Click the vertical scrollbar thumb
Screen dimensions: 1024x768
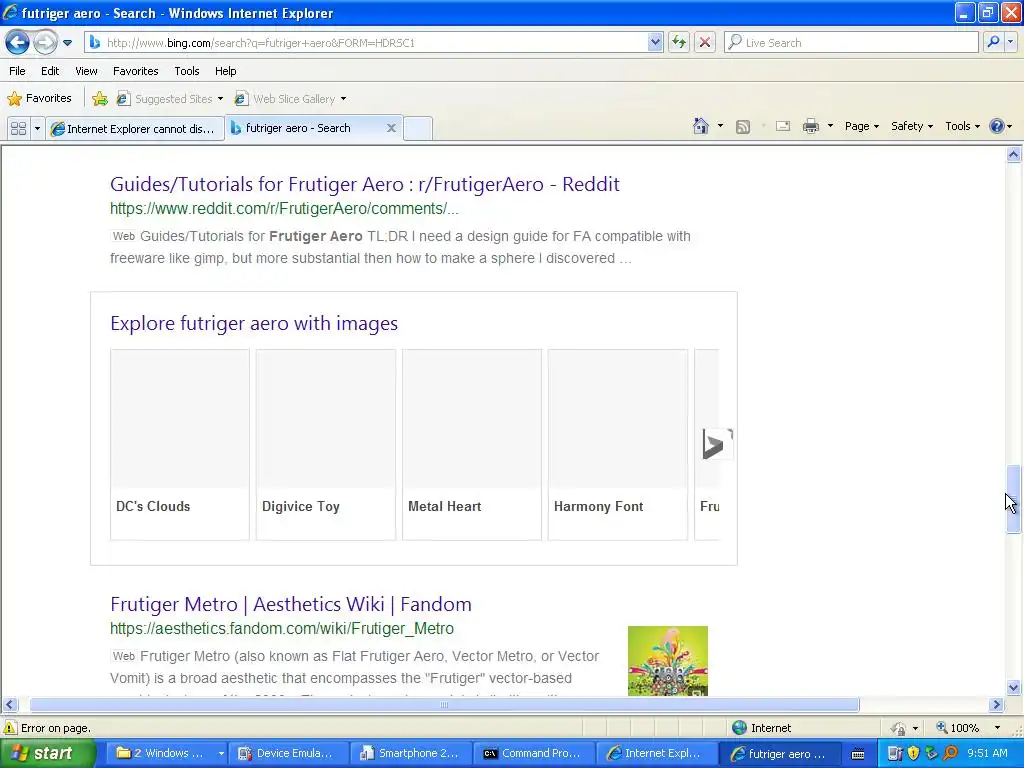(x=1013, y=500)
